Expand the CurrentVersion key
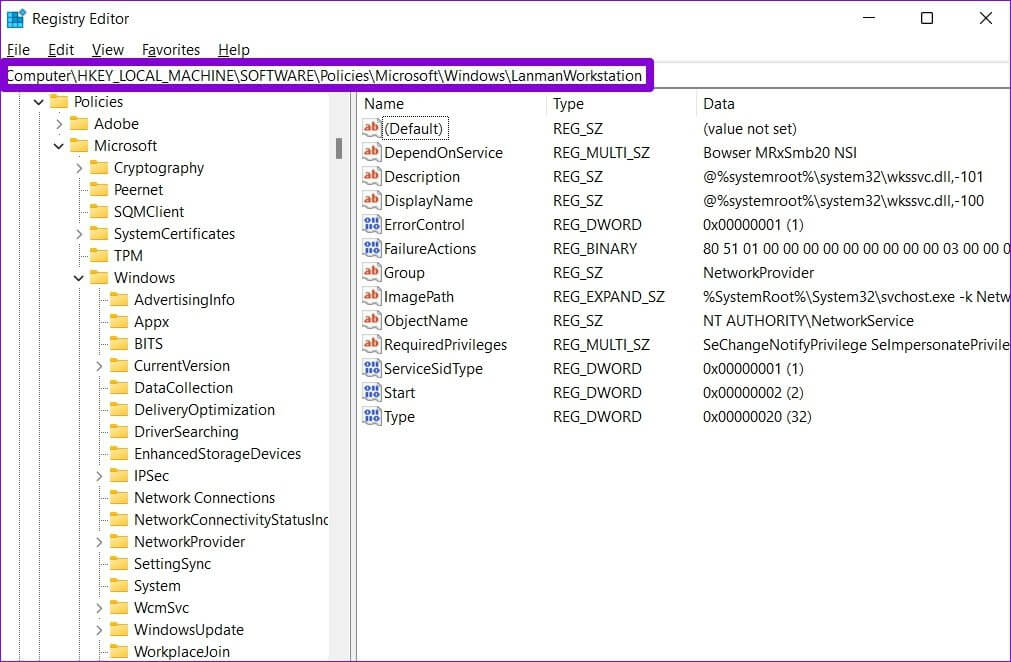 (99, 365)
